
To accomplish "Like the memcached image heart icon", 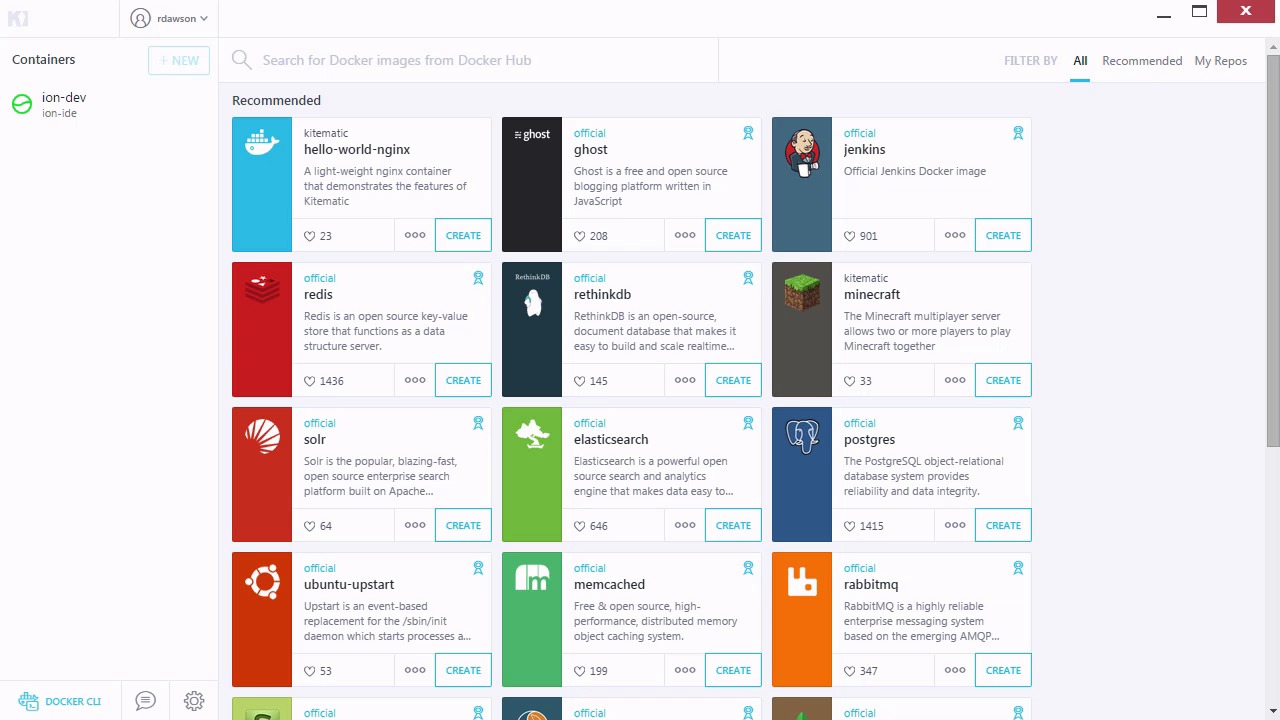I will pyautogui.click(x=579, y=671).
